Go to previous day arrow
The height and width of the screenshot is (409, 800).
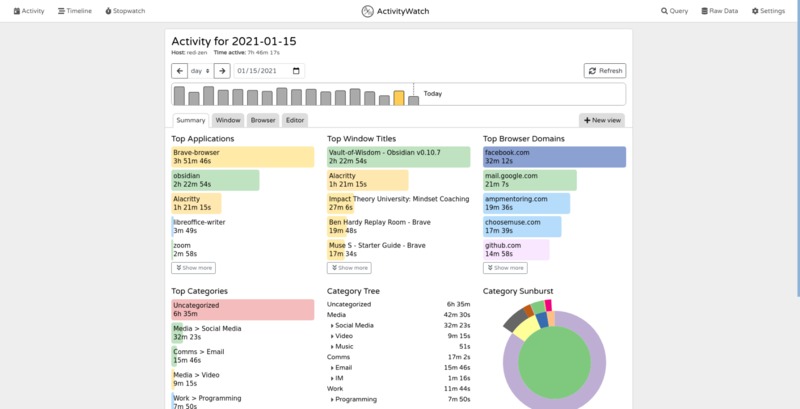(x=179, y=71)
